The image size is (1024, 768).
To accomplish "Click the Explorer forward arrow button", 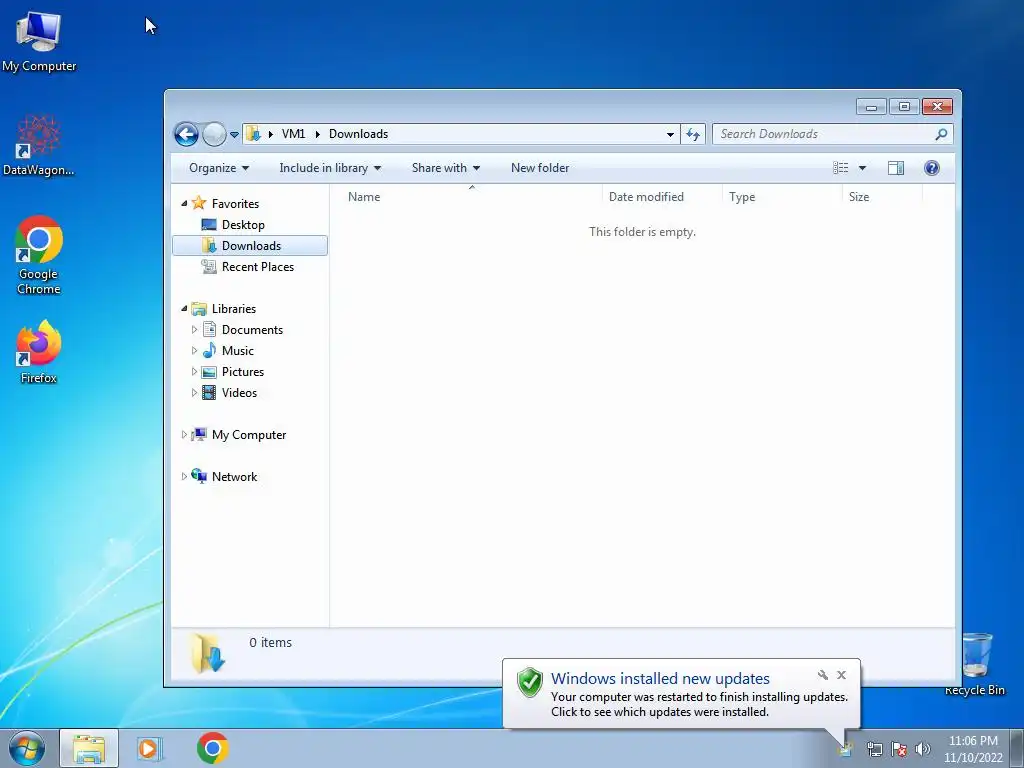I will [214, 135].
